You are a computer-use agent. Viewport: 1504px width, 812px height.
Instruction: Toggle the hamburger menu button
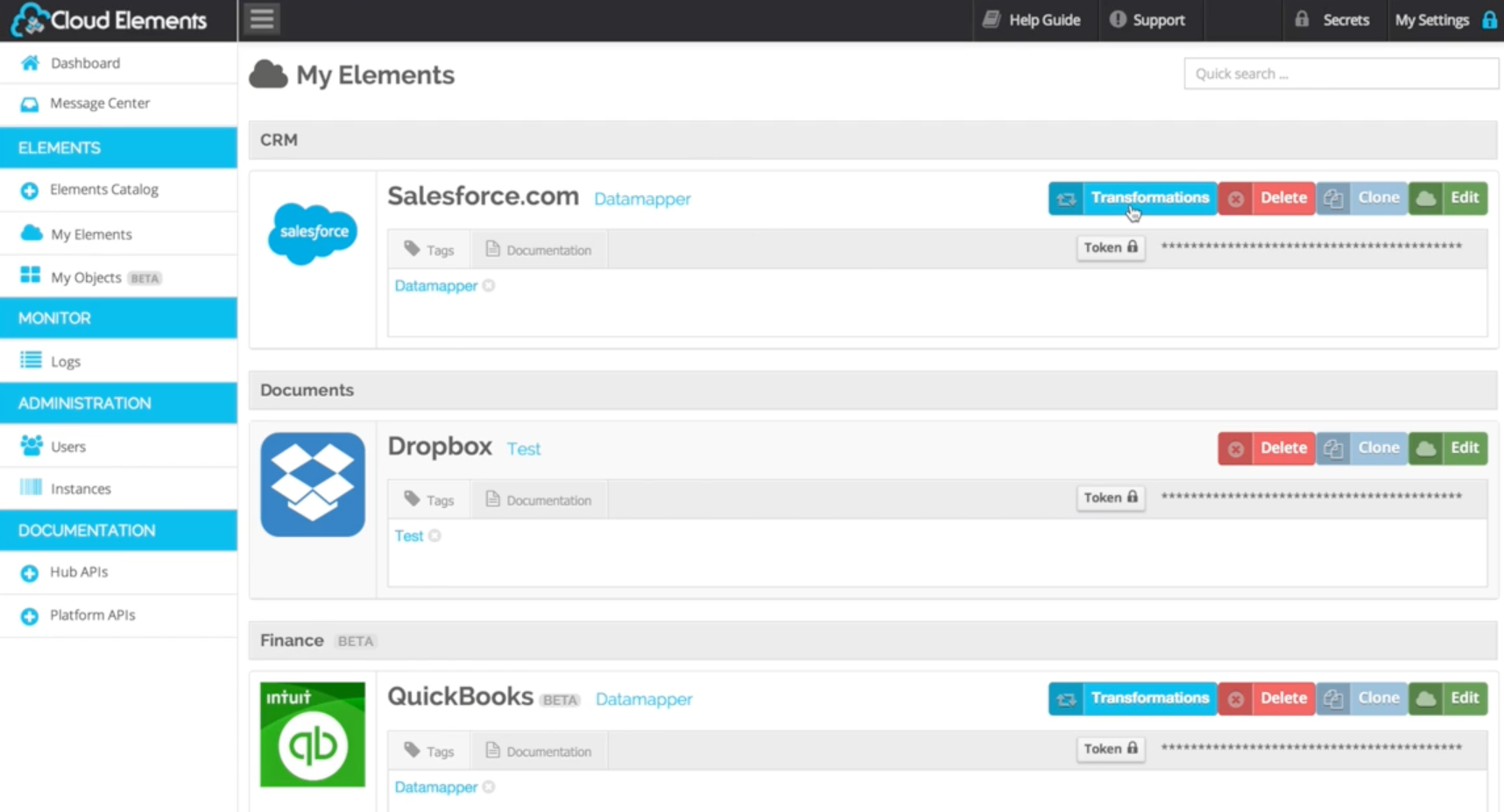[262, 18]
